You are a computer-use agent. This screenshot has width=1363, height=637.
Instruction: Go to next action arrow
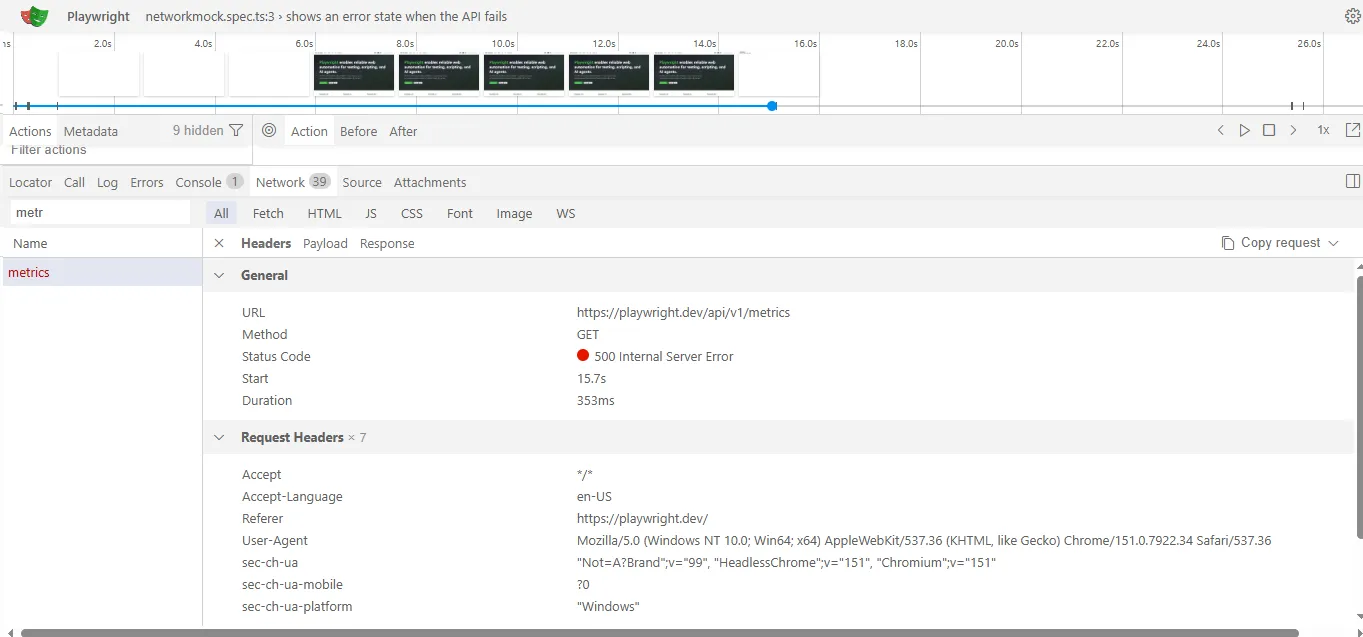coord(1293,130)
